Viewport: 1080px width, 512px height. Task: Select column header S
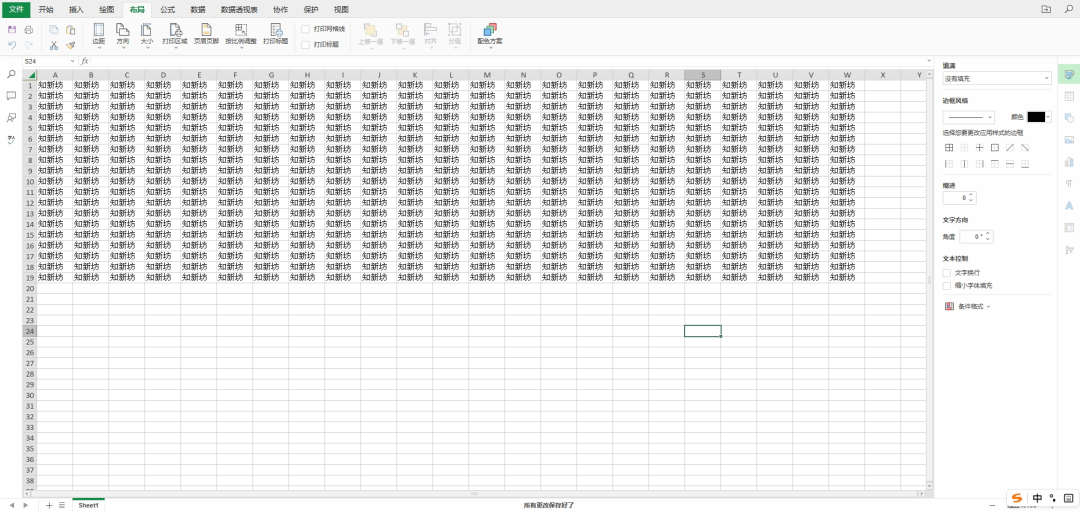tap(703, 74)
